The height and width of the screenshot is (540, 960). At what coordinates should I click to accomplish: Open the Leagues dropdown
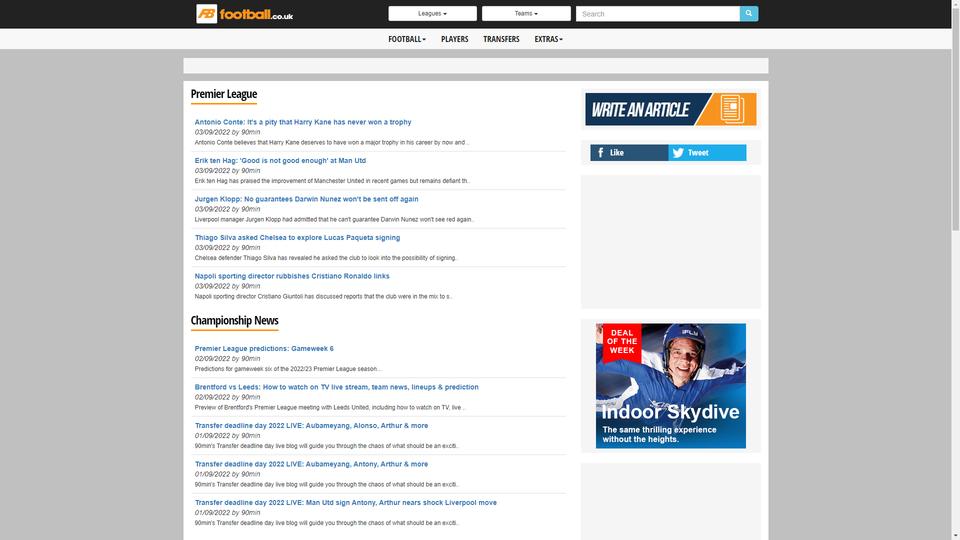tap(432, 13)
